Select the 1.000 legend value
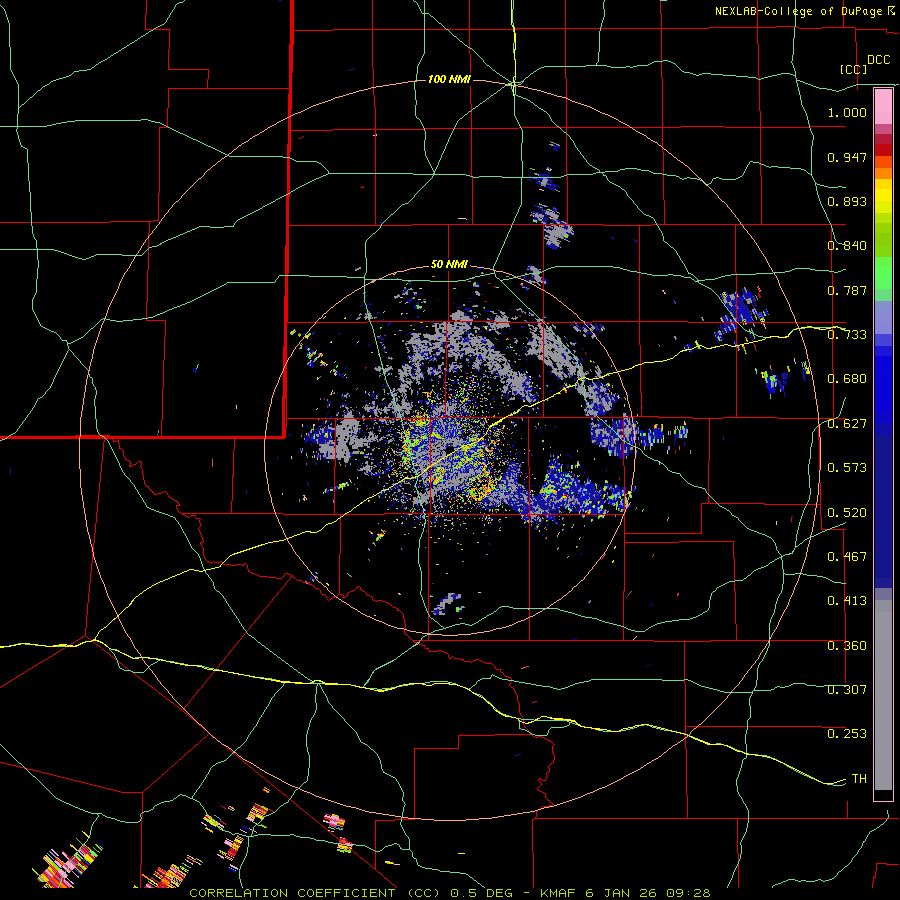Image resolution: width=900 pixels, height=900 pixels. [x=847, y=112]
